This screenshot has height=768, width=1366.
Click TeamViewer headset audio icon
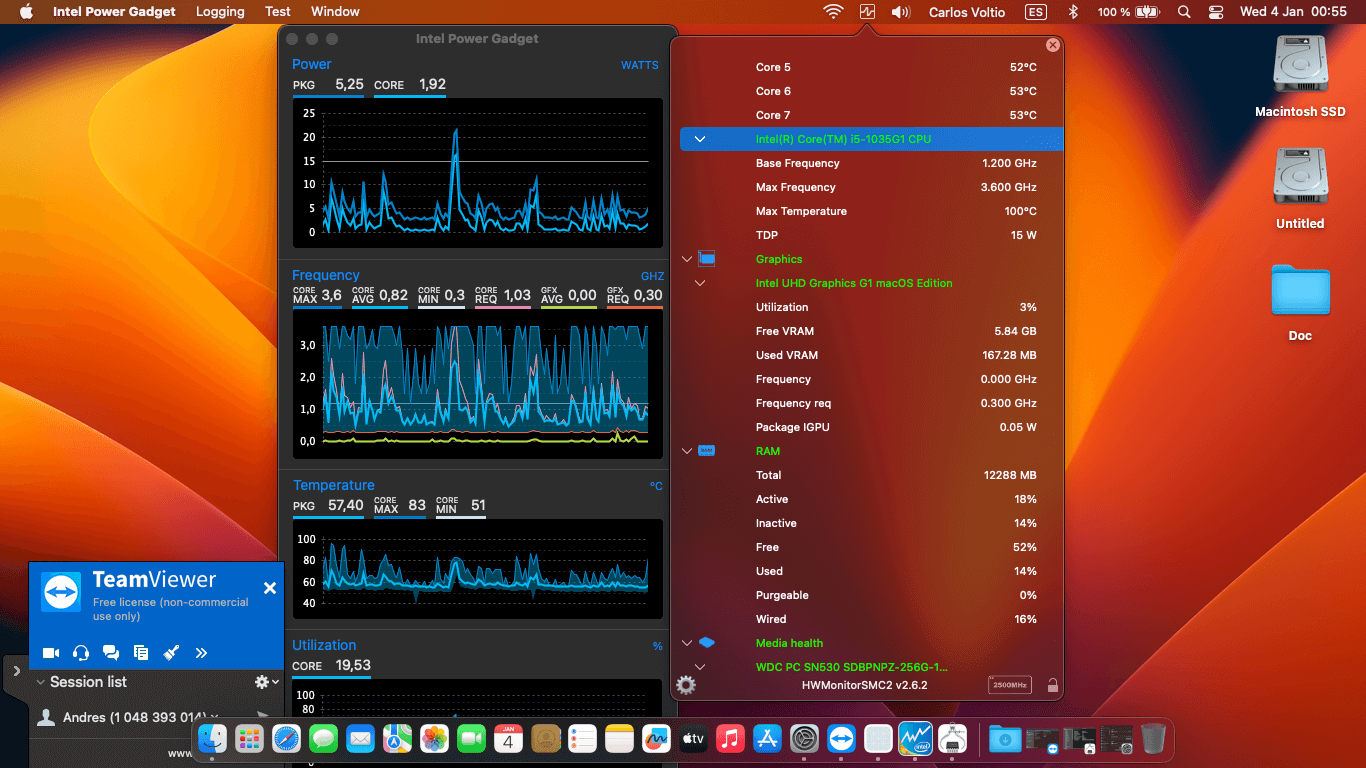(x=81, y=653)
